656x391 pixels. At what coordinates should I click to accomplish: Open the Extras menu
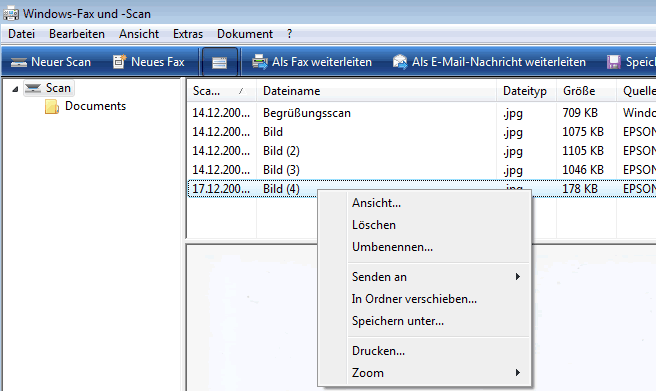tap(188, 34)
